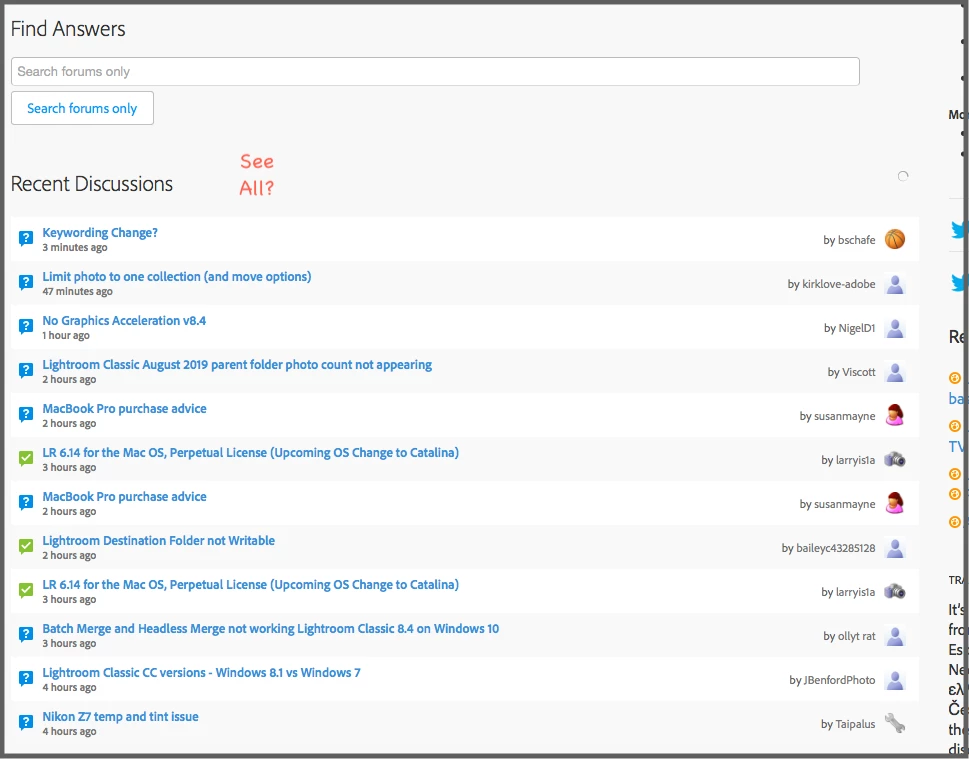Viewport: 969px width, 759px height.
Task: Click author name JBenfordPhoto
Action: [840, 680]
